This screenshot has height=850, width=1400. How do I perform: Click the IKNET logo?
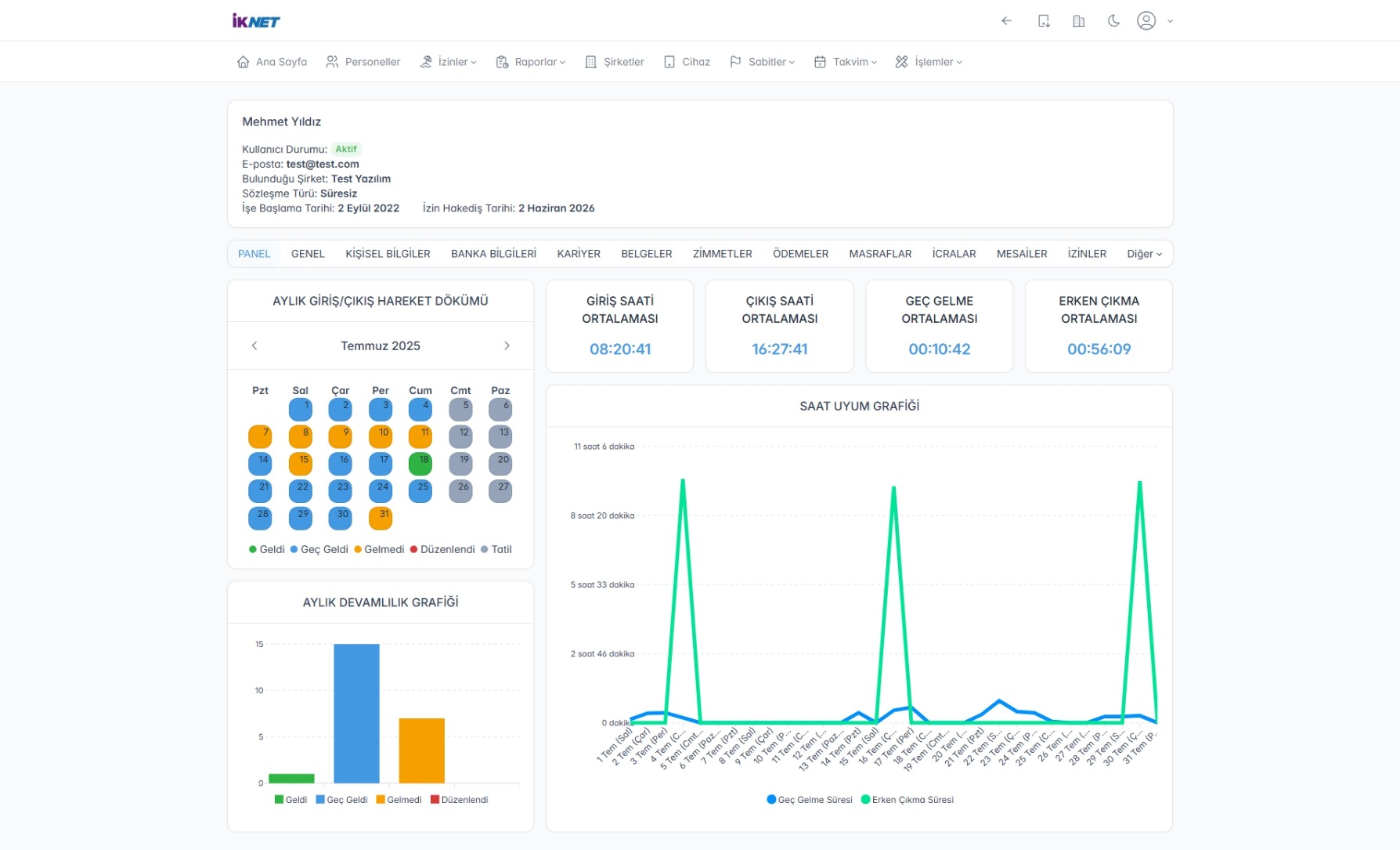click(255, 21)
